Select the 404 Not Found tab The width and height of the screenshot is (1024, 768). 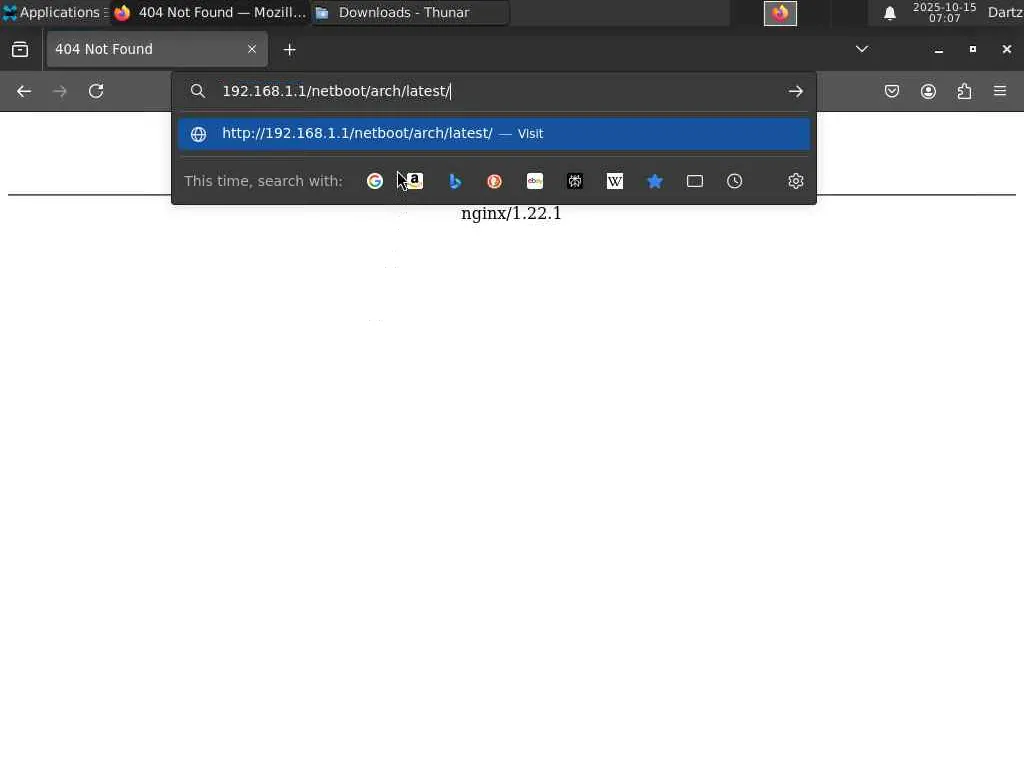tap(157, 49)
